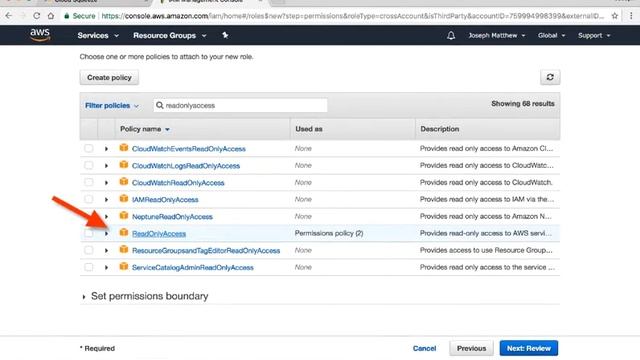Image resolution: width=640 pixels, height=360 pixels.
Task: Select the ServiceCatalogAdminReadOnlyAccess checkbox
Action: (89, 267)
